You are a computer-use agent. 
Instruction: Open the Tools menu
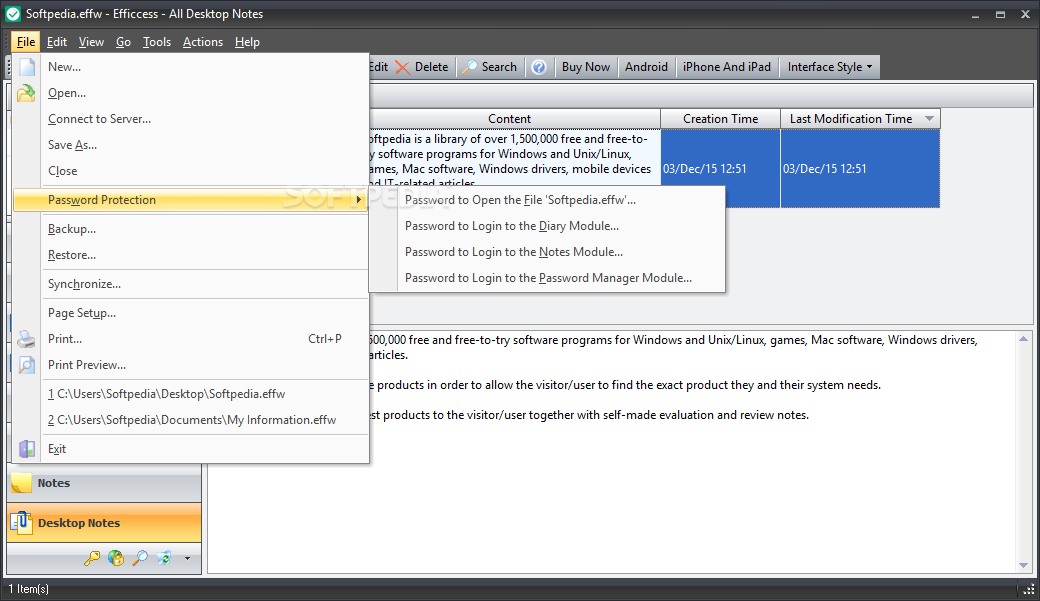(x=157, y=42)
